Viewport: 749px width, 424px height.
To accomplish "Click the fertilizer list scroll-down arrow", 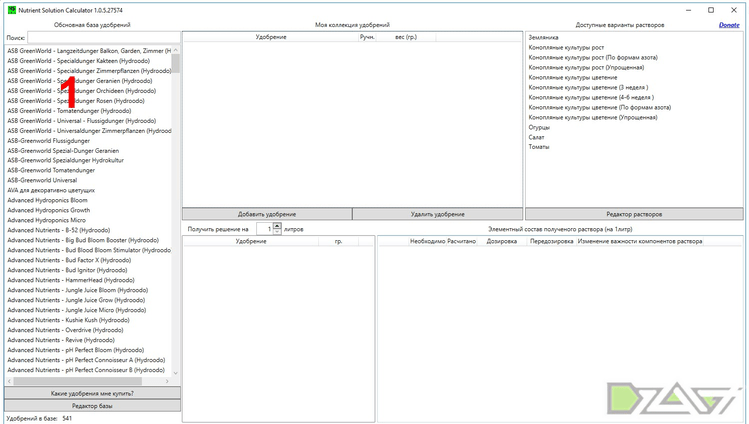I will (x=175, y=373).
